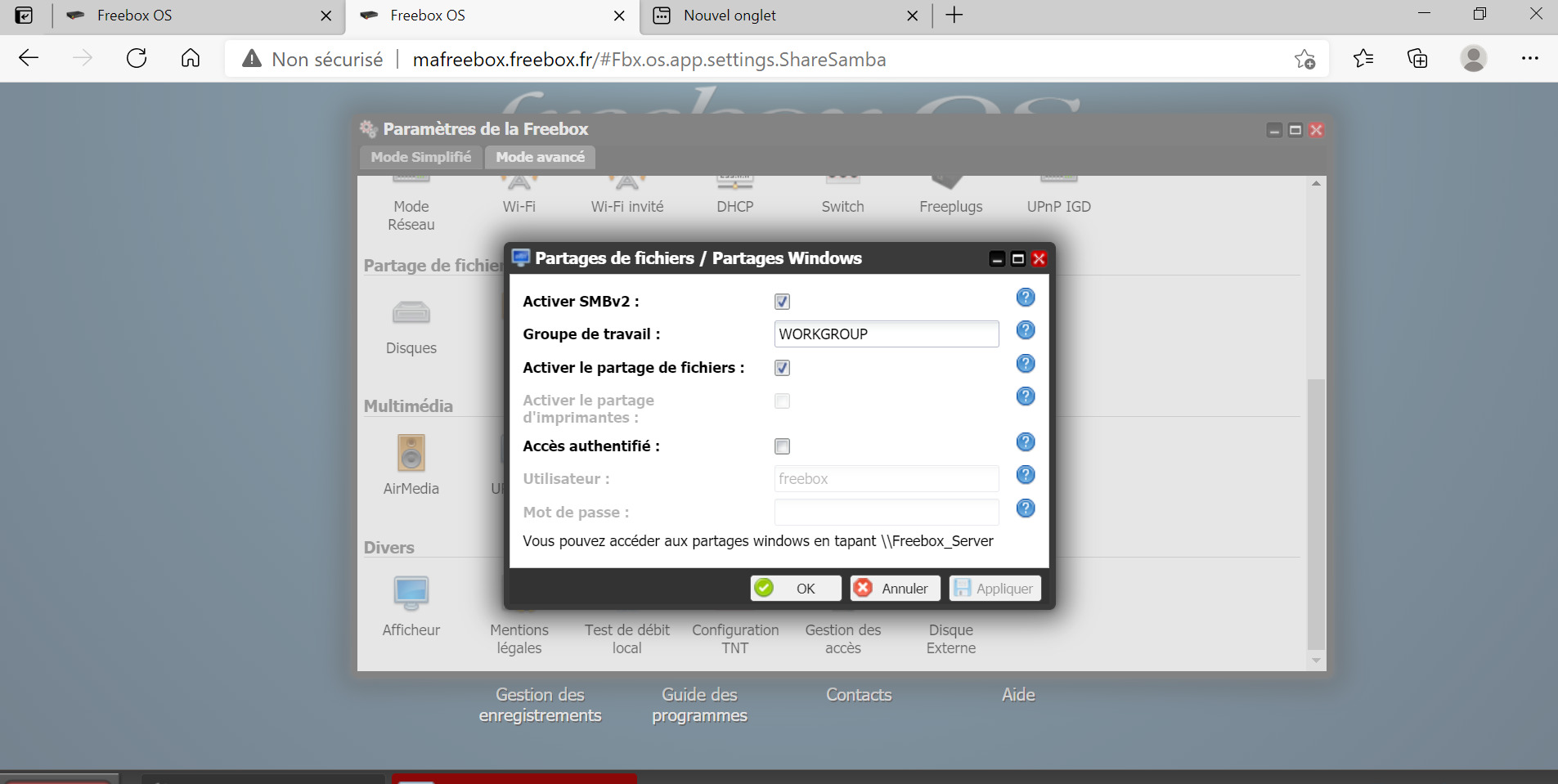This screenshot has width=1558, height=784.
Task: Open Contacts link
Action: coord(859,695)
